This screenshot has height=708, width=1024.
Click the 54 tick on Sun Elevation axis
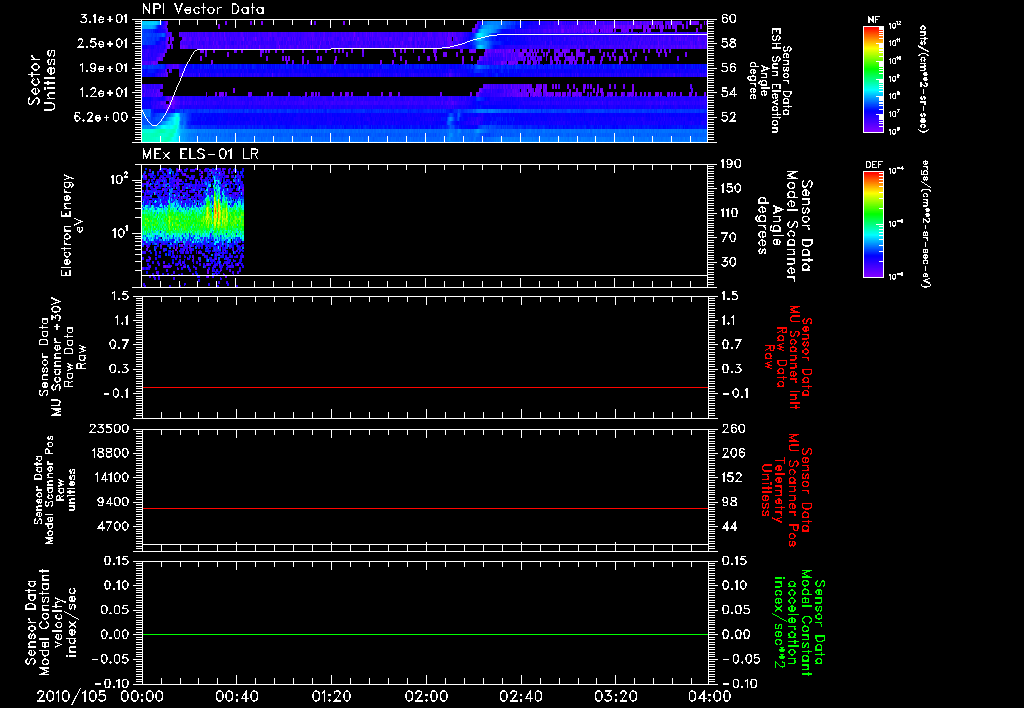728,93
